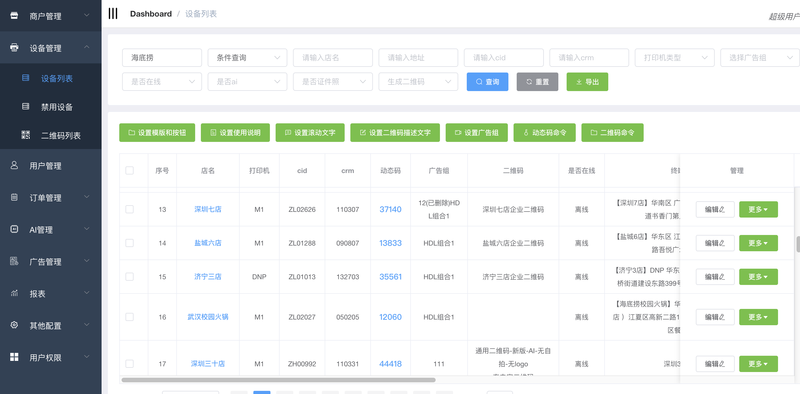The width and height of the screenshot is (800, 394).
Task: Tick the select-all checkbox in table header
Action: [130, 170]
